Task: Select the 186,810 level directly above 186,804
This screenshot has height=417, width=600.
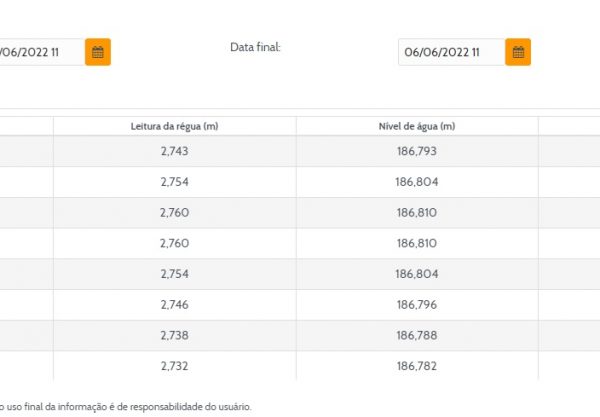Action: tap(417, 243)
